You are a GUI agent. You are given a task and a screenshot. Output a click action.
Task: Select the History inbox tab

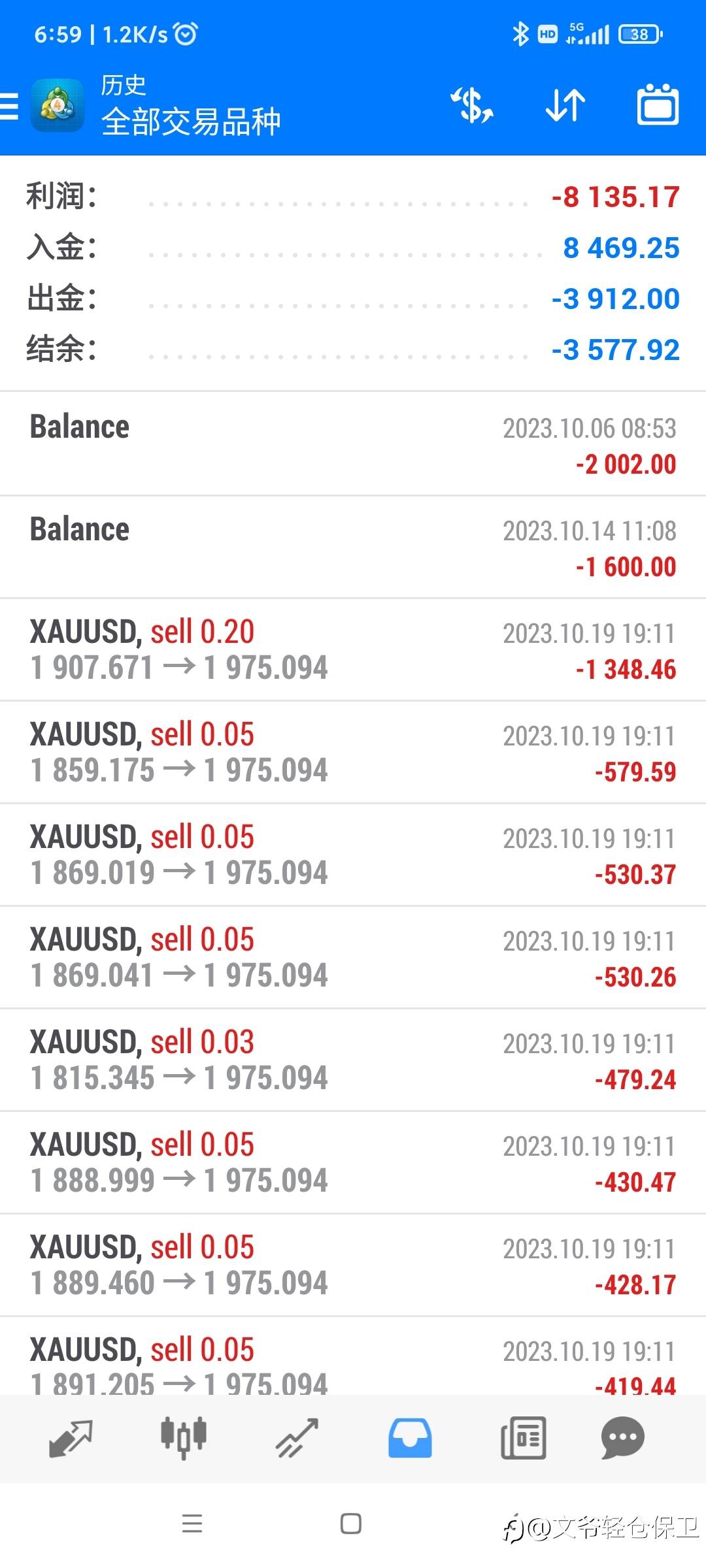[410, 1439]
